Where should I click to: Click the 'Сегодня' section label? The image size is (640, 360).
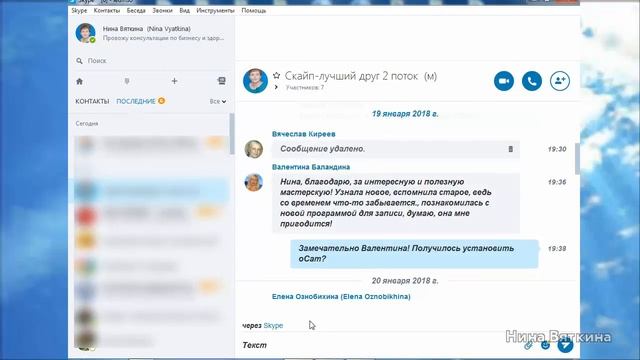coord(87,123)
